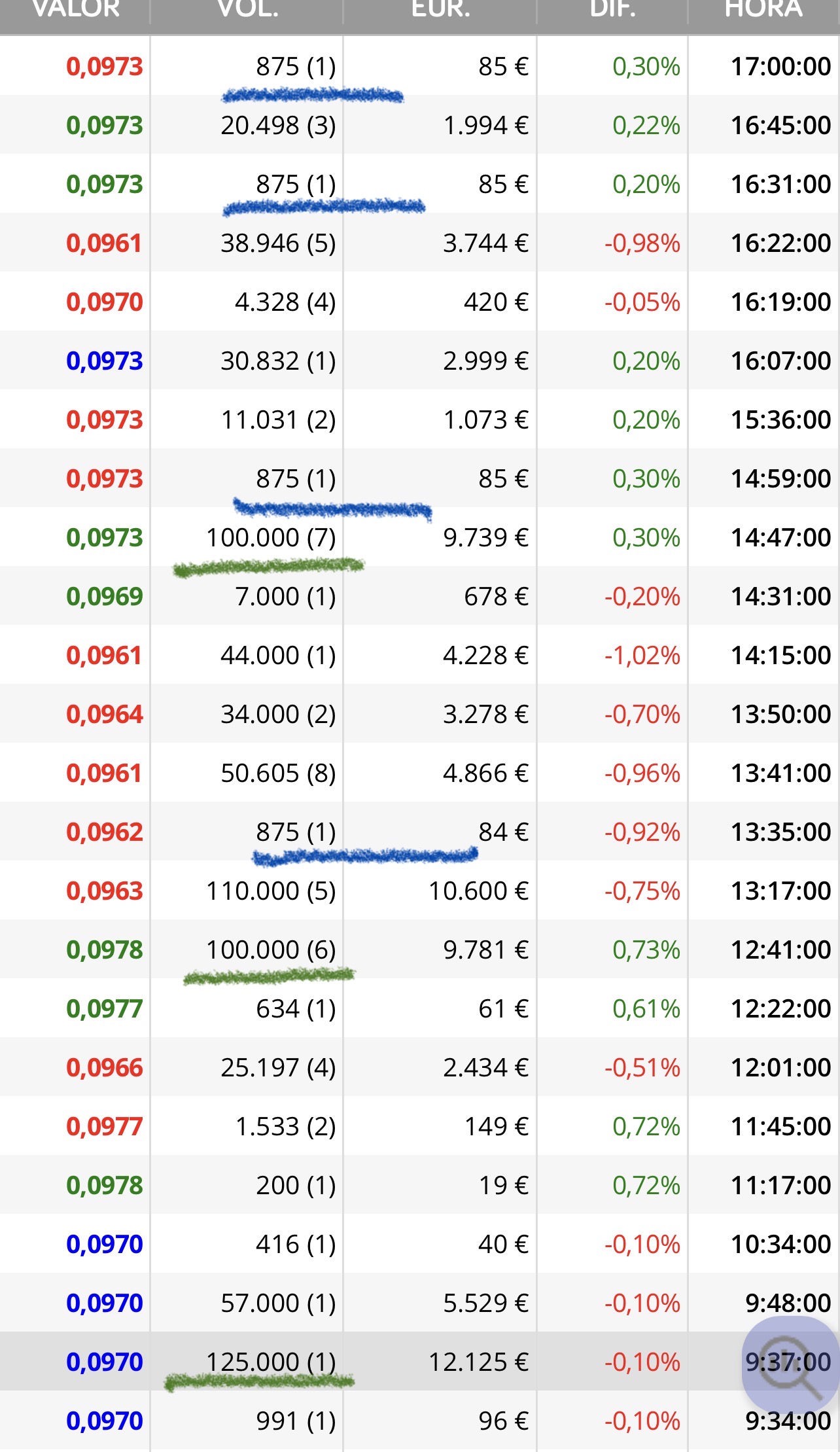
Task: Tap the 0,0966 price value
Action: (105, 1068)
